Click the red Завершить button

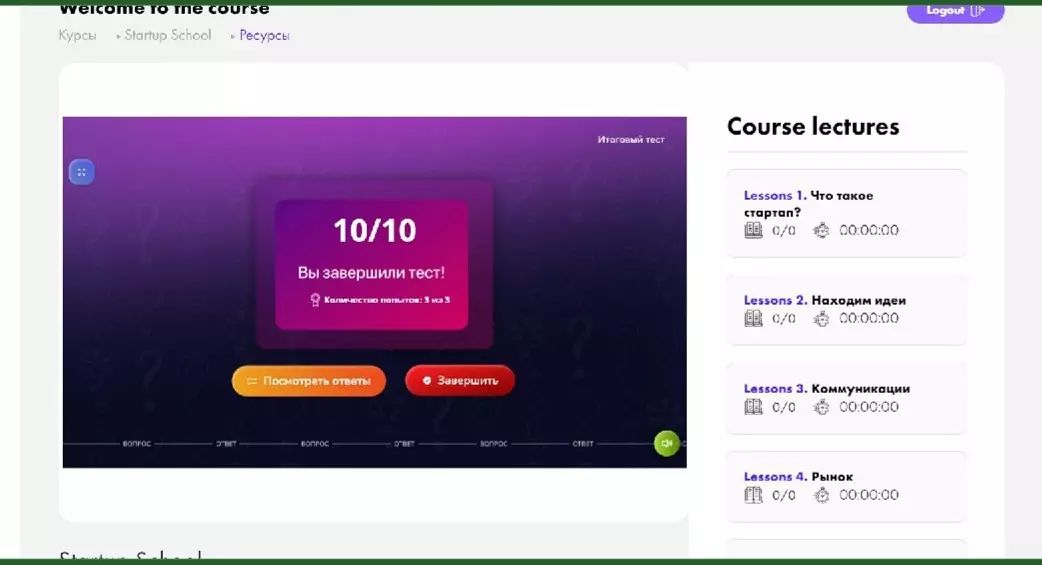tap(460, 381)
